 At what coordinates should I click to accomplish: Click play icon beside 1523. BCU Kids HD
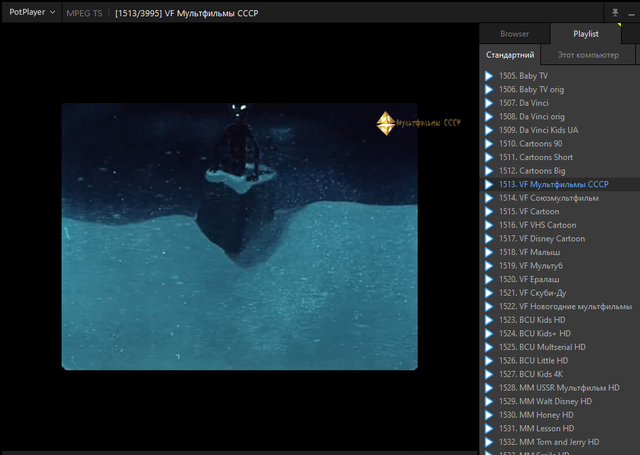click(489, 320)
